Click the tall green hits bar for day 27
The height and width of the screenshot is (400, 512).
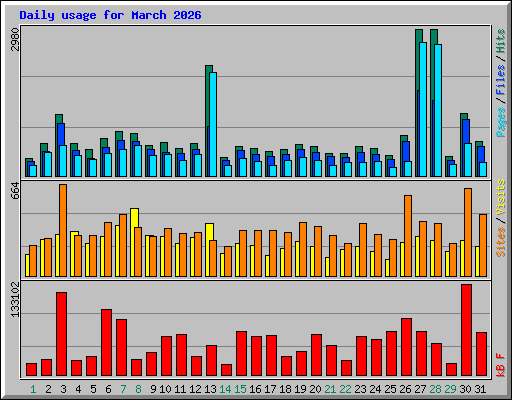tap(418, 60)
